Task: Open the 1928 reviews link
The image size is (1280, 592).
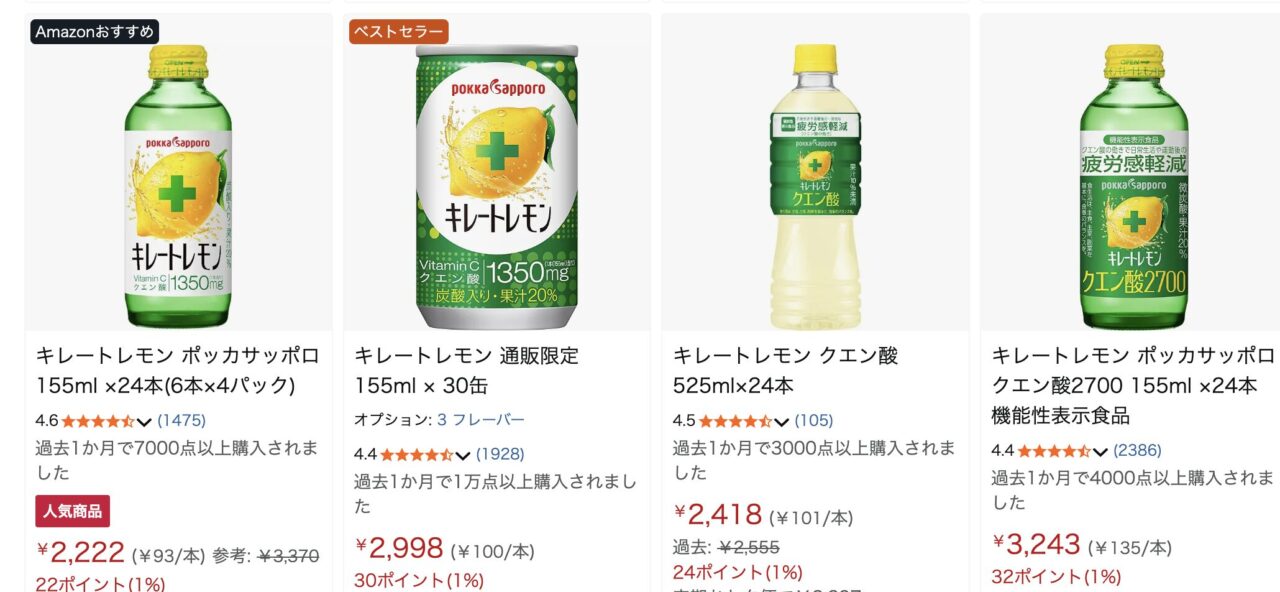Action: 500,454
